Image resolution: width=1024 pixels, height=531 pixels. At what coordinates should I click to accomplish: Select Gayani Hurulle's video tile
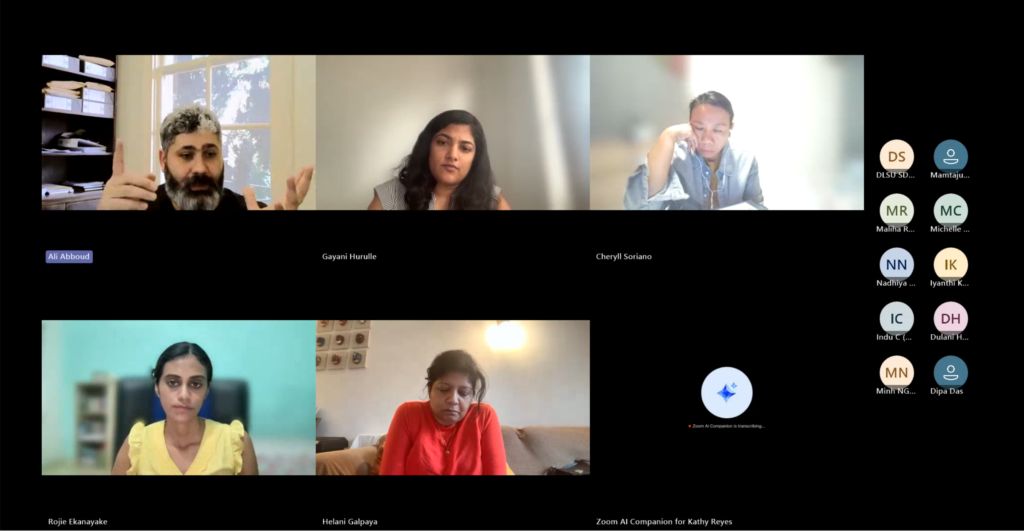[453, 133]
